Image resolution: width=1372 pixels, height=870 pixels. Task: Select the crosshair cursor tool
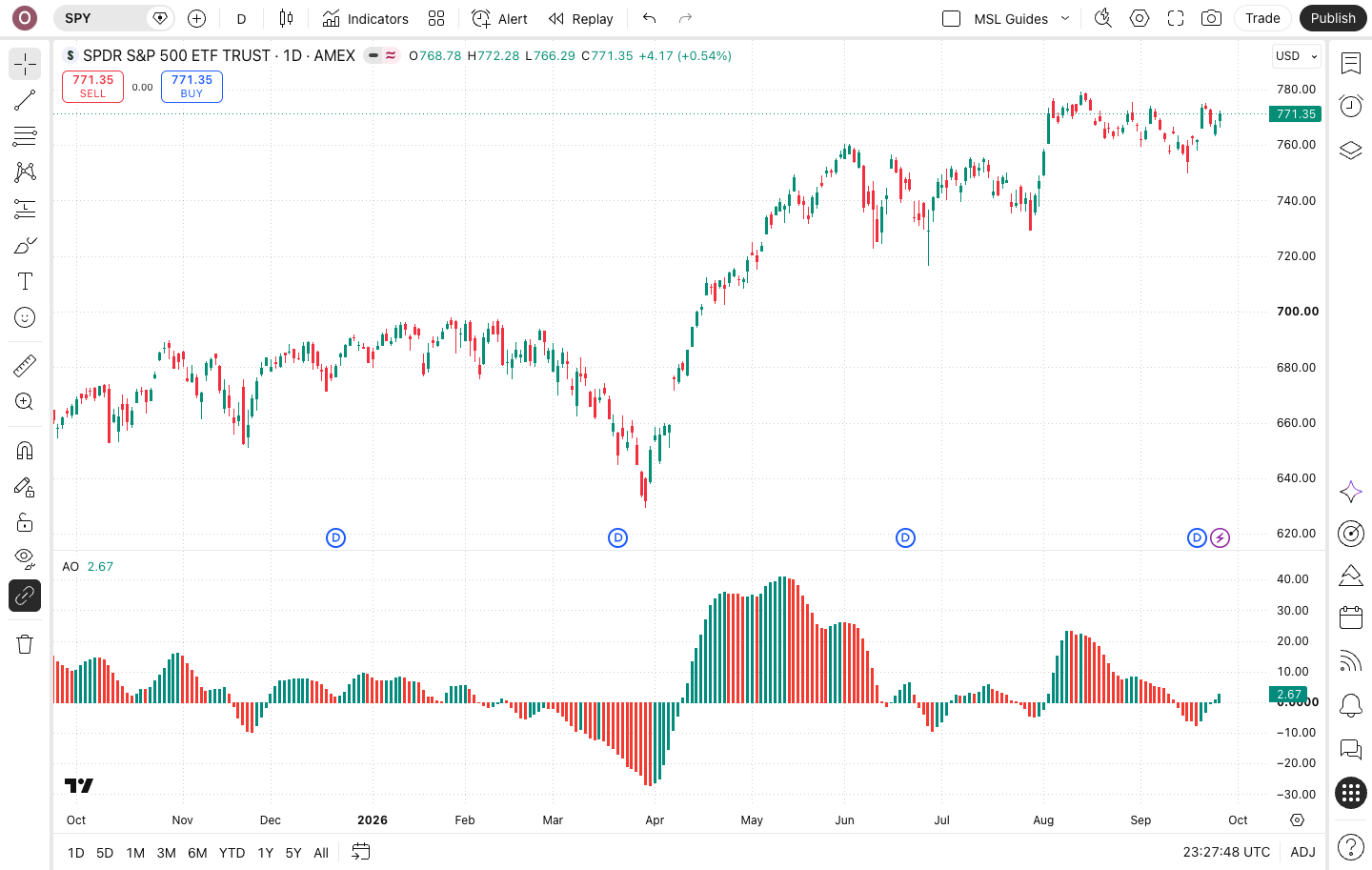(x=25, y=64)
